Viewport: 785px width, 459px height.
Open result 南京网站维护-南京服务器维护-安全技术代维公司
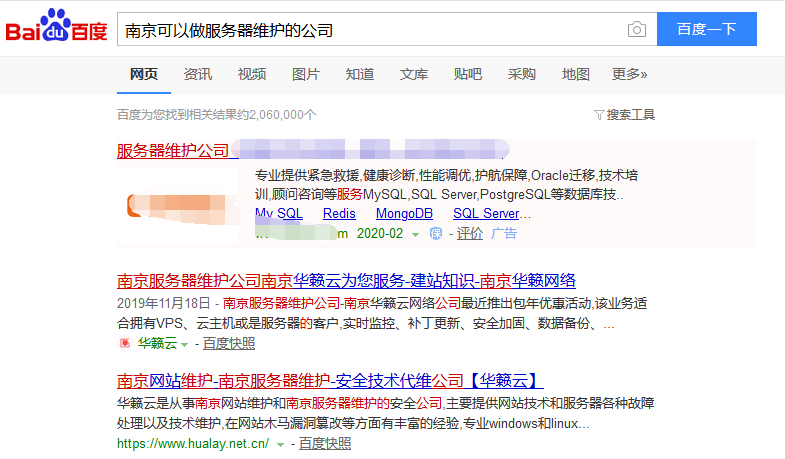pos(330,381)
